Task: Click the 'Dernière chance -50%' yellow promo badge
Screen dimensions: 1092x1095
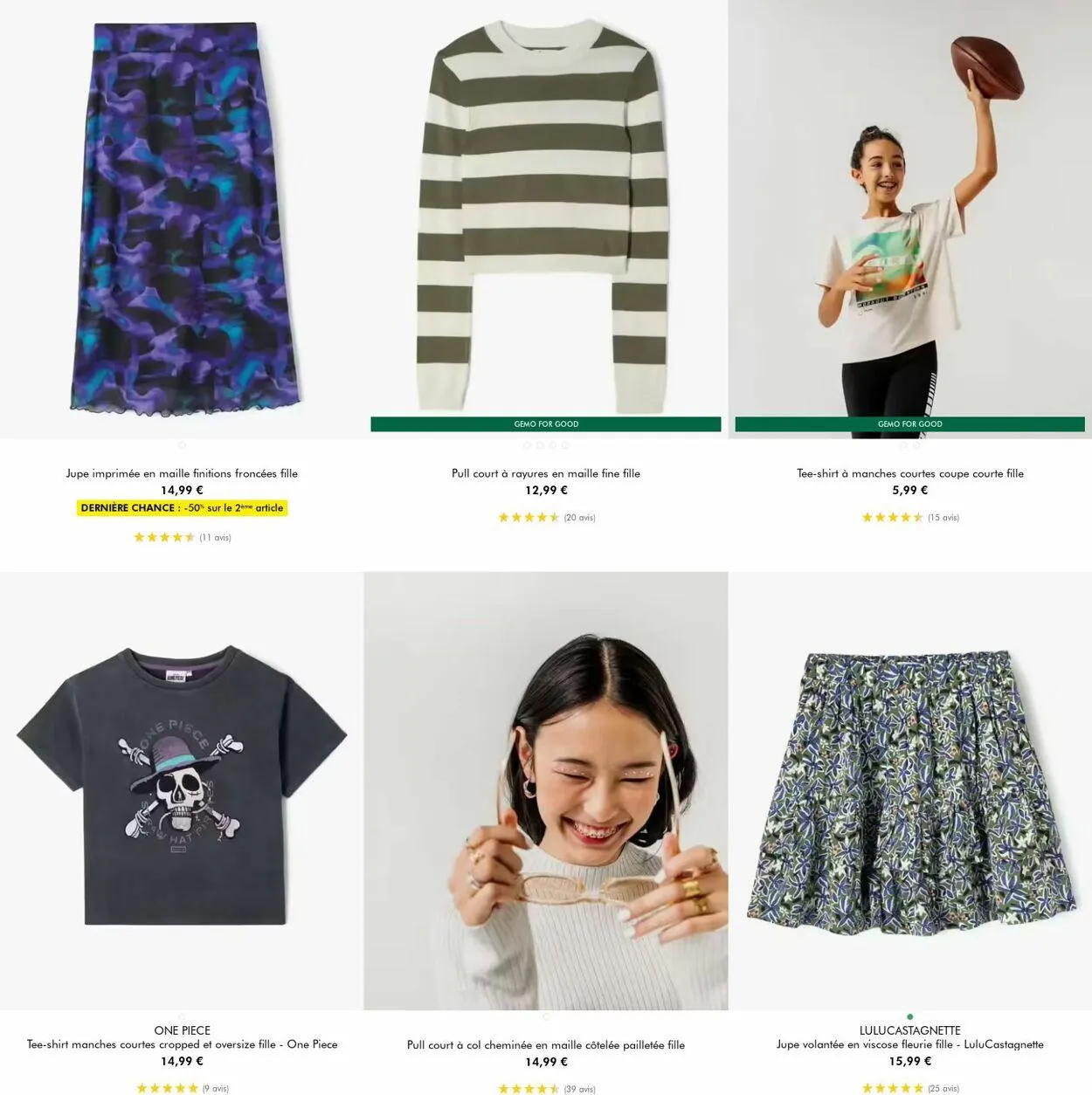Action: 182,507
